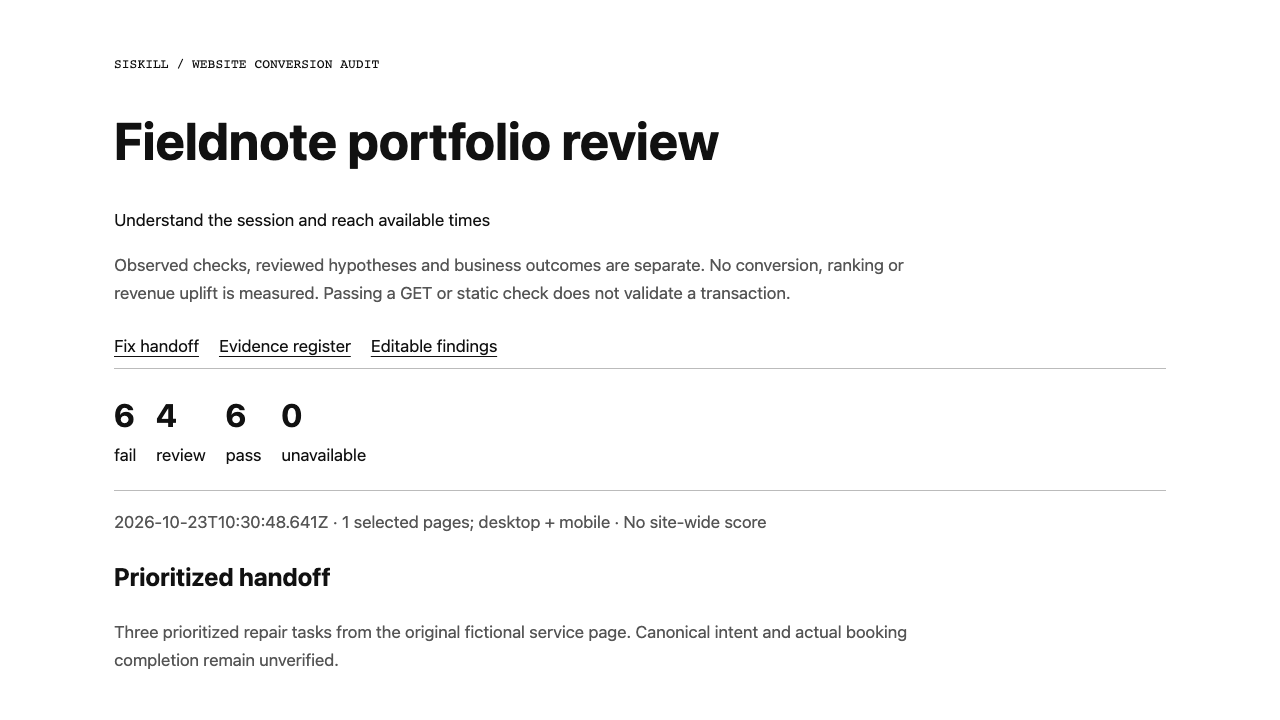Open the Fix handoff link
The height and width of the screenshot is (720, 1280).
156,346
